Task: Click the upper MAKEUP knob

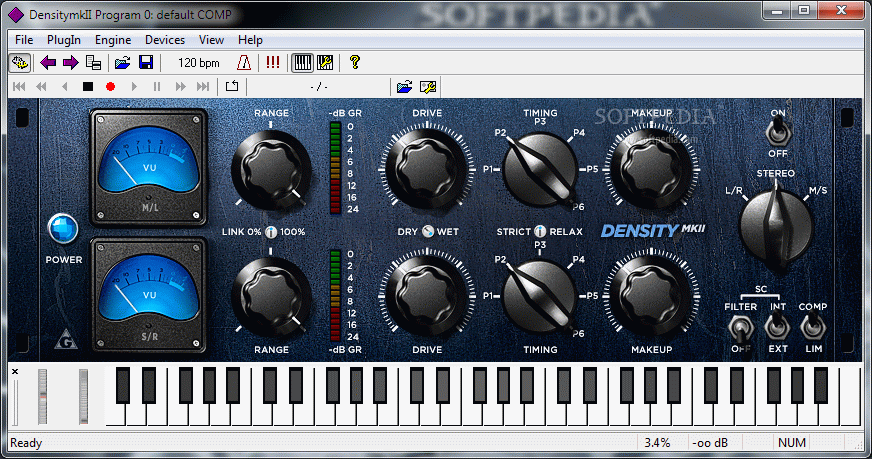Action: (651, 169)
